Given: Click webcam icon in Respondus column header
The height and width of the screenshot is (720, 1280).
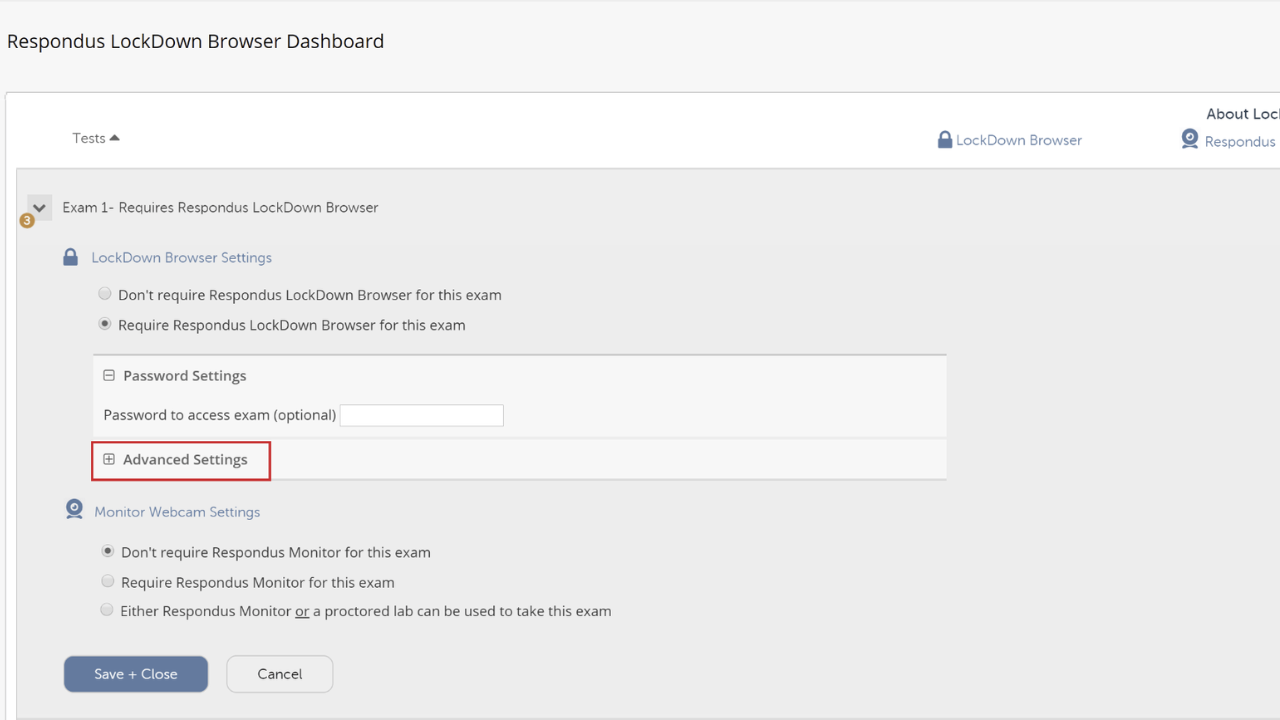Looking at the screenshot, I should click(1189, 140).
